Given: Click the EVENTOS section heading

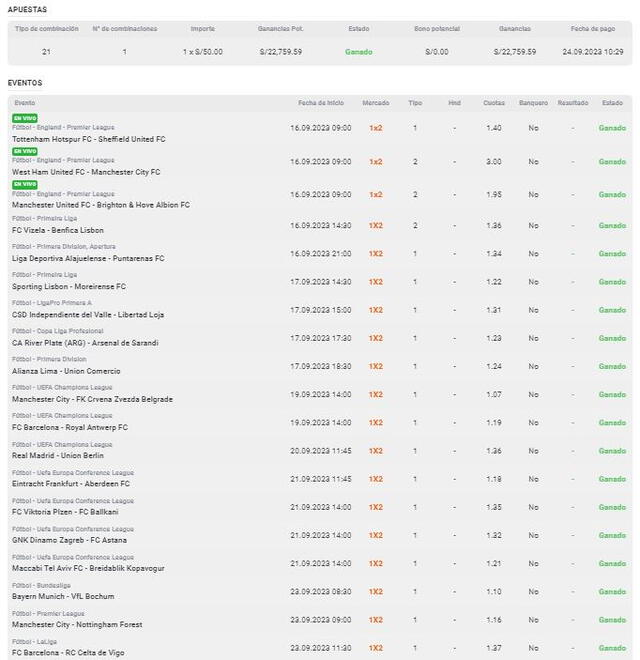Looking at the screenshot, I should [25, 83].
